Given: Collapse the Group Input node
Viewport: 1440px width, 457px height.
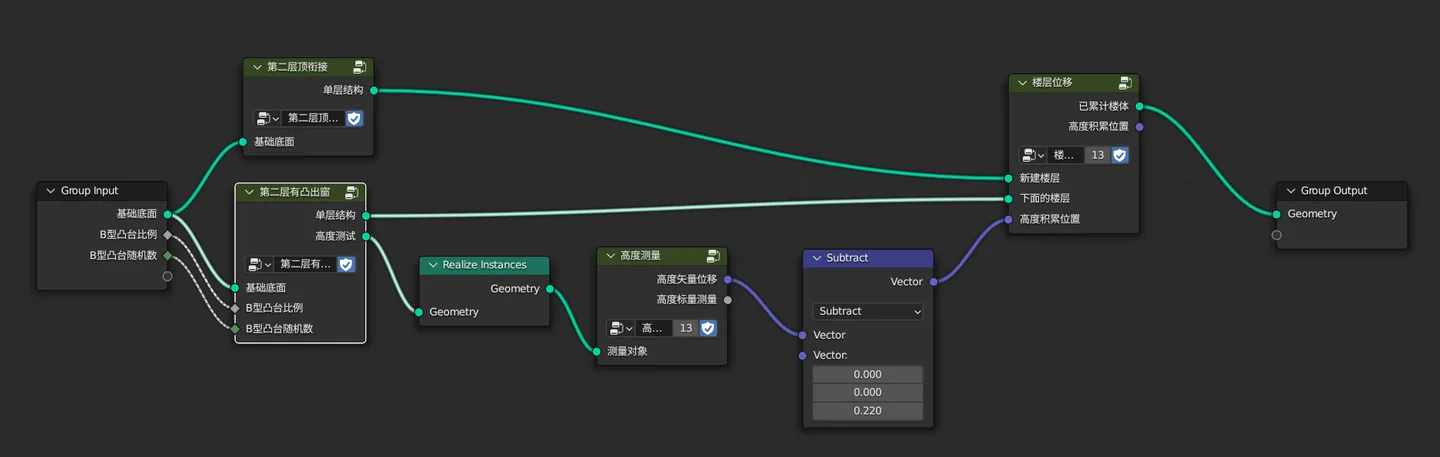Looking at the screenshot, I should coord(51,191).
